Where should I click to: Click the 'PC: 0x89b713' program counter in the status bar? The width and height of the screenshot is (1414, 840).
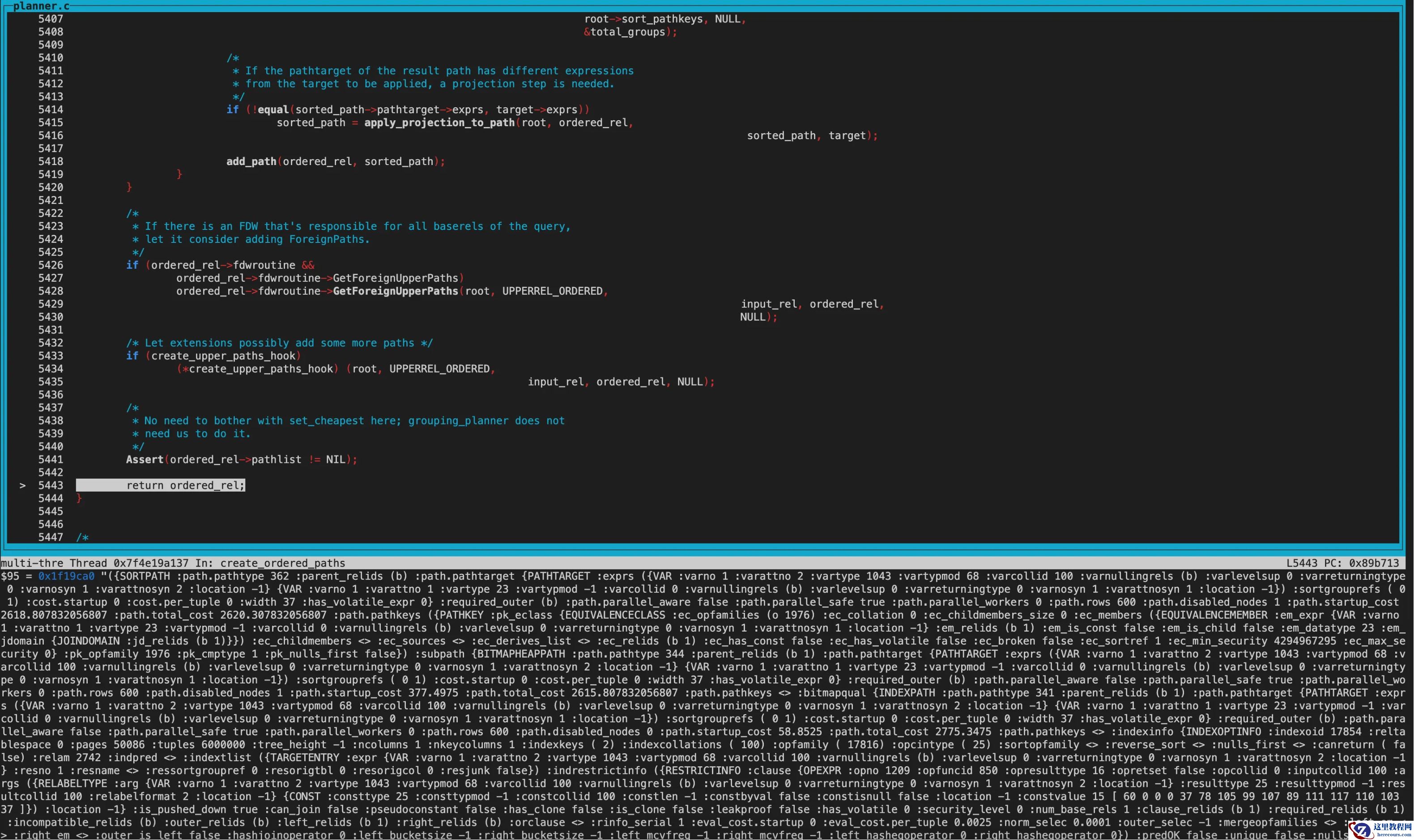click(x=1361, y=563)
